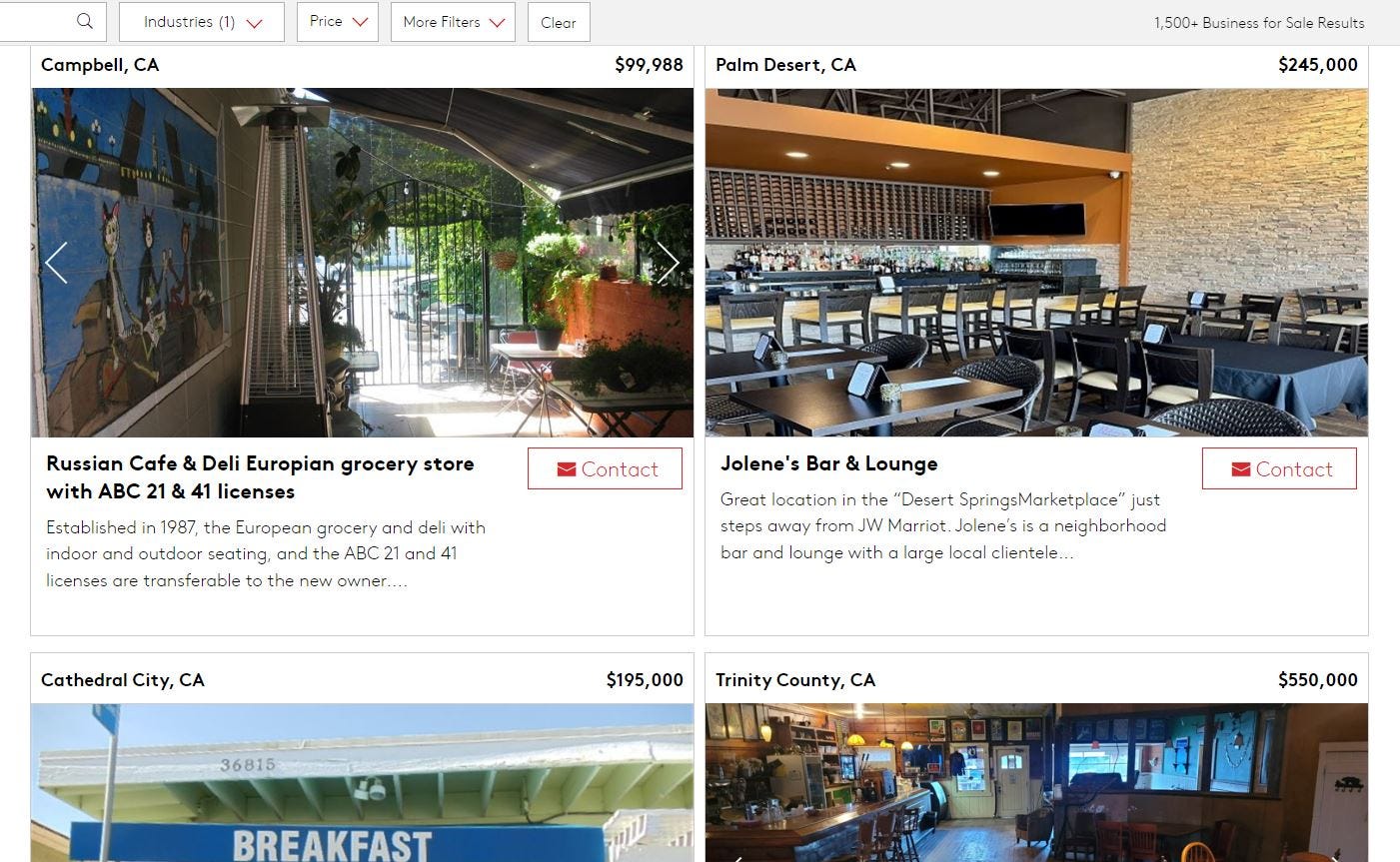1400x862 pixels.
Task: Select the Palm Desert, CA location label
Action: [x=785, y=65]
